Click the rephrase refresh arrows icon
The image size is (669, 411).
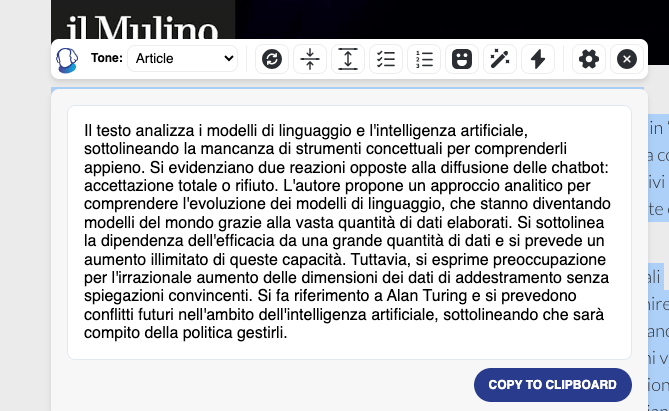click(x=271, y=59)
